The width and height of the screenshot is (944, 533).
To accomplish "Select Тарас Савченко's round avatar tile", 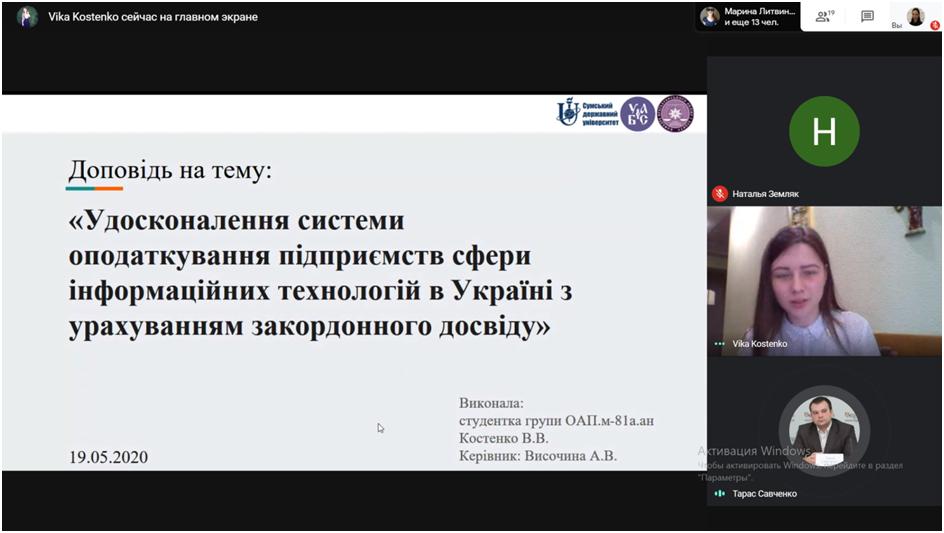I will coord(824,430).
